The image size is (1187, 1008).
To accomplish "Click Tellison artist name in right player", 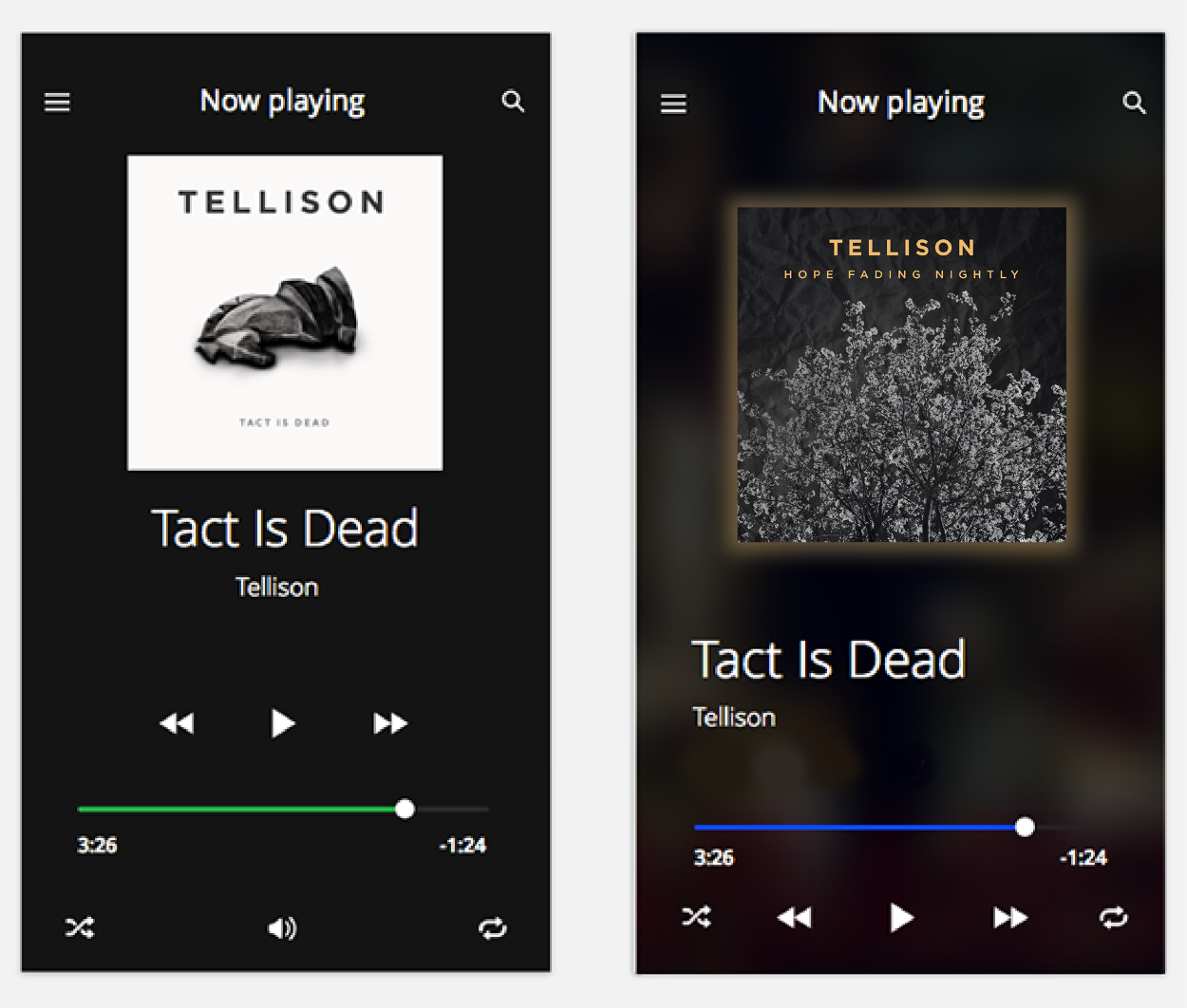I will click(x=734, y=717).
